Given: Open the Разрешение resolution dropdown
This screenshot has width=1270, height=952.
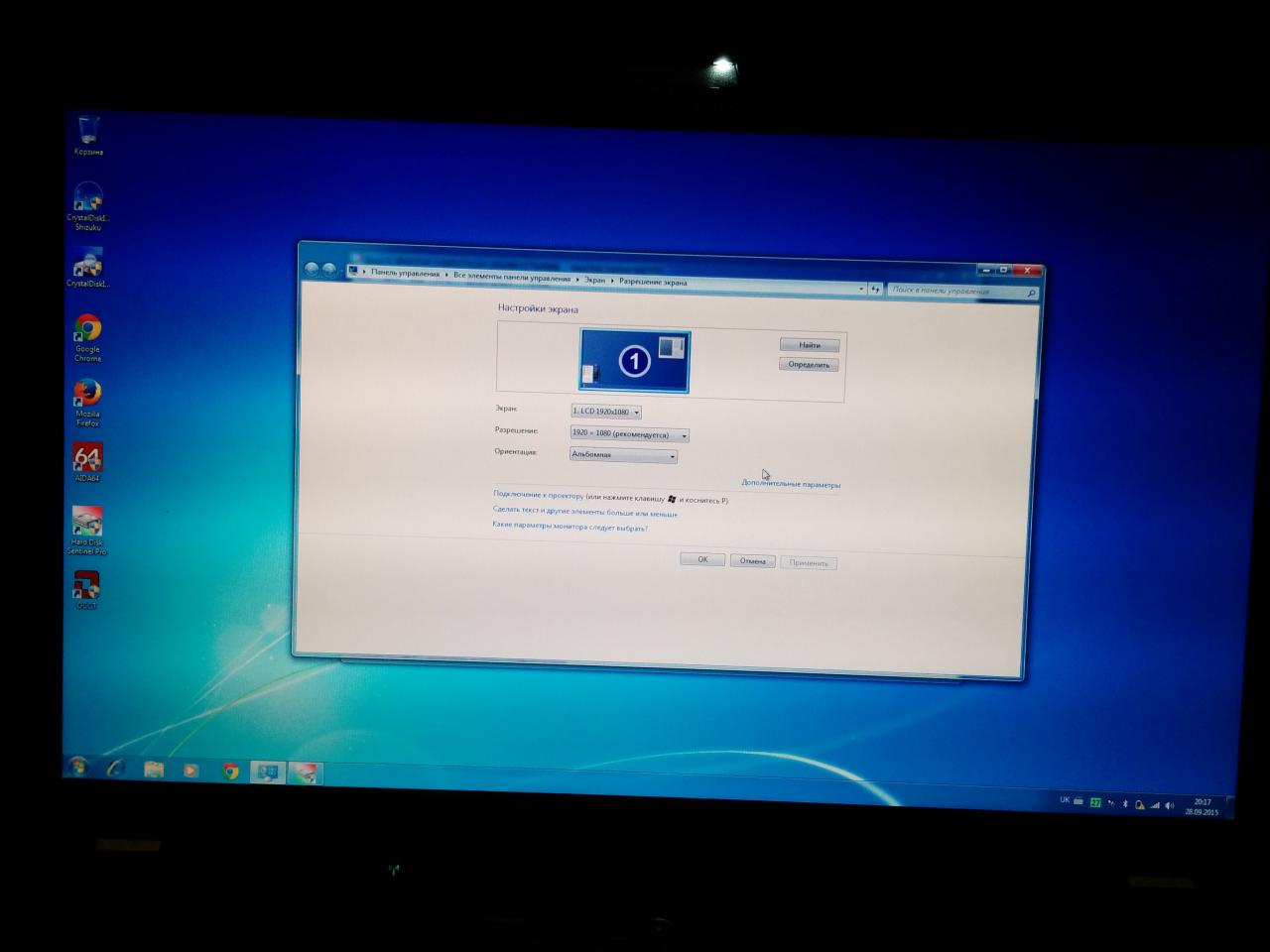Looking at the screenshot, I should [x=629, y=434].
